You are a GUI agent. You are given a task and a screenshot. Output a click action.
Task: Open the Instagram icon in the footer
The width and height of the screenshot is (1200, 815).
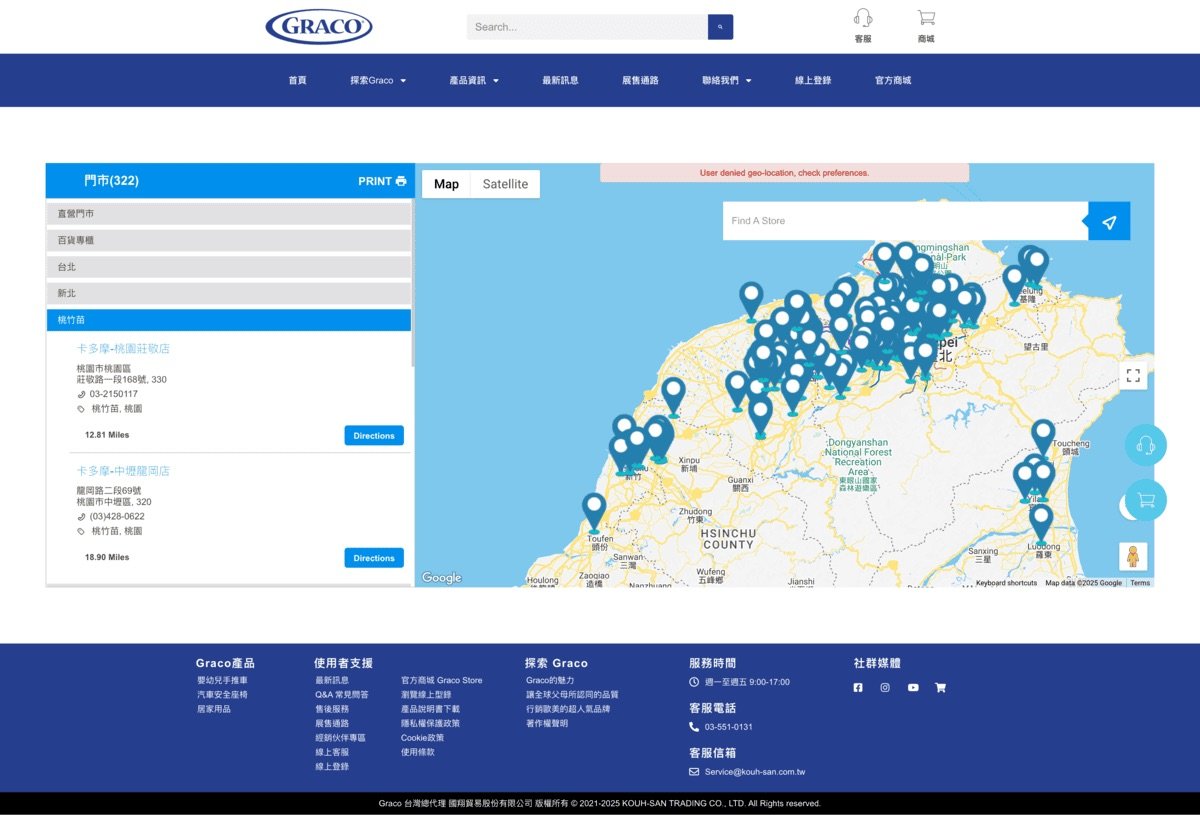click(x=885, y=687)
